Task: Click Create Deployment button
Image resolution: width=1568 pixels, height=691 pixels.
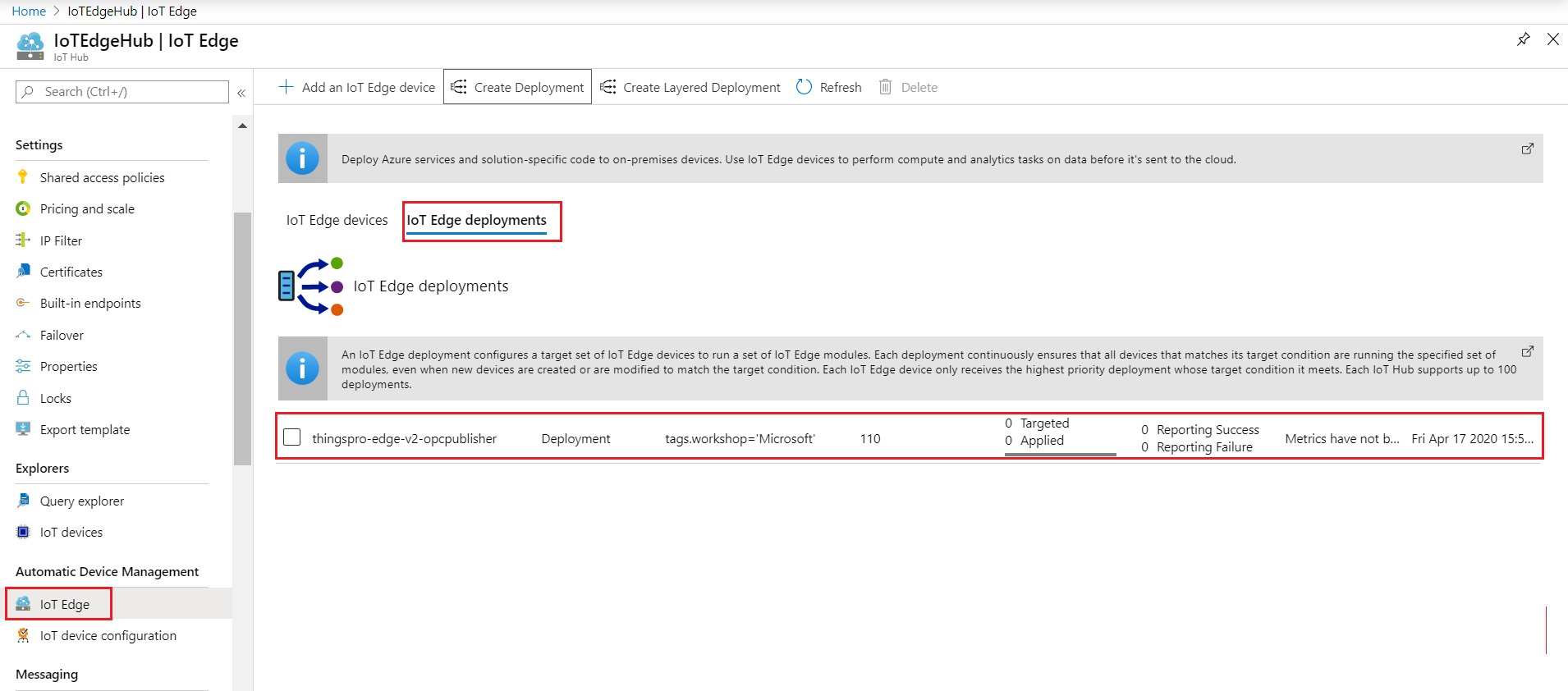Action: [x=517, y=87]
